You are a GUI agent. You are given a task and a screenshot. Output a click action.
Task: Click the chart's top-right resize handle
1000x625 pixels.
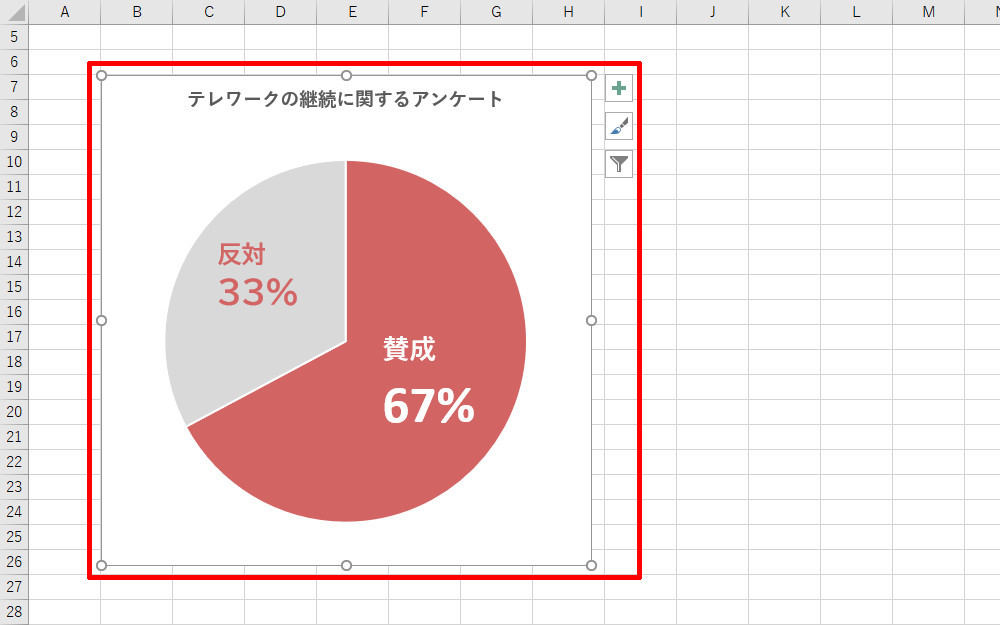pos(591,76)
